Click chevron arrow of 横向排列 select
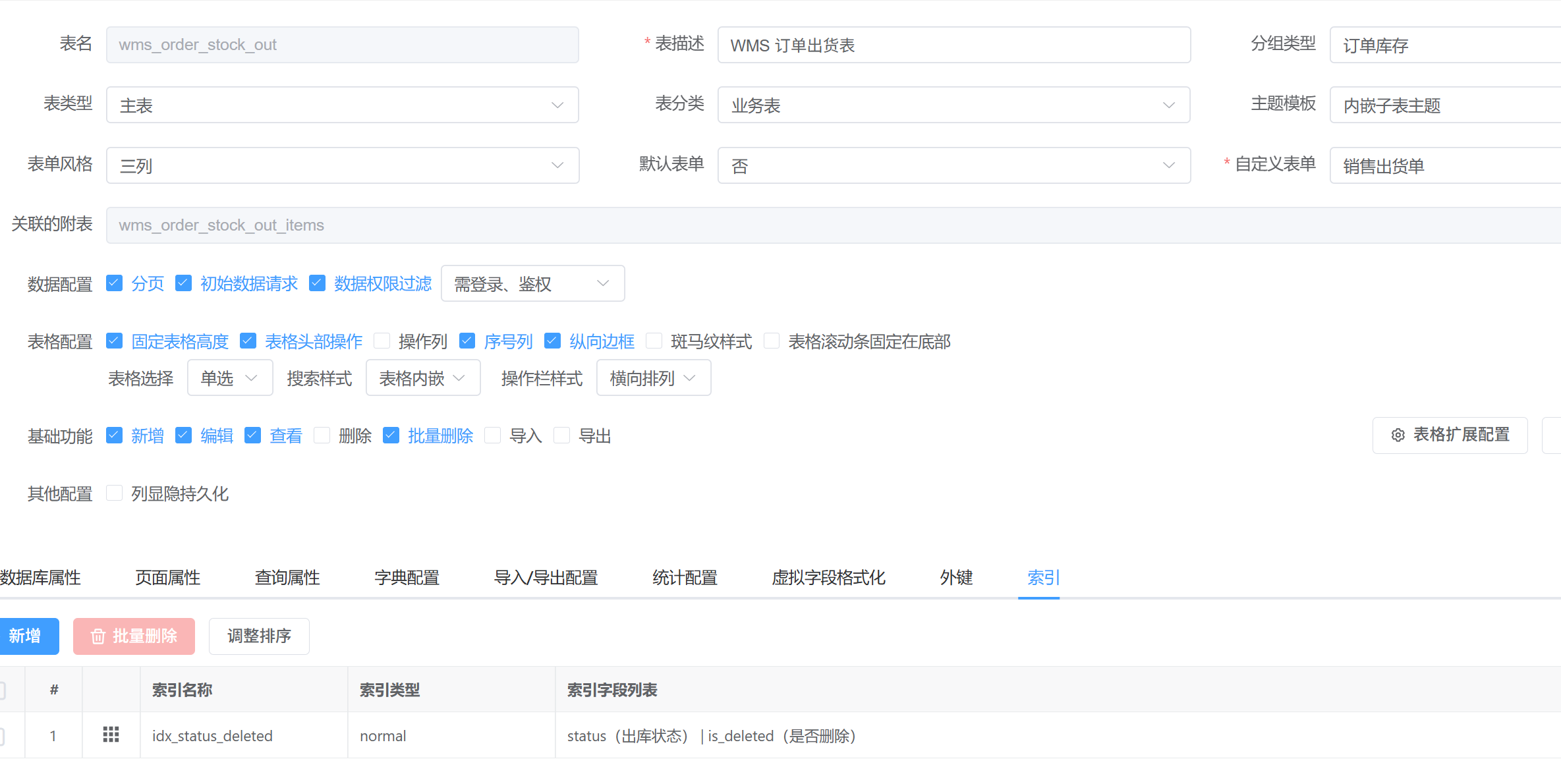The width and height of the screenshot is (1561, 784). pos(689,378)
